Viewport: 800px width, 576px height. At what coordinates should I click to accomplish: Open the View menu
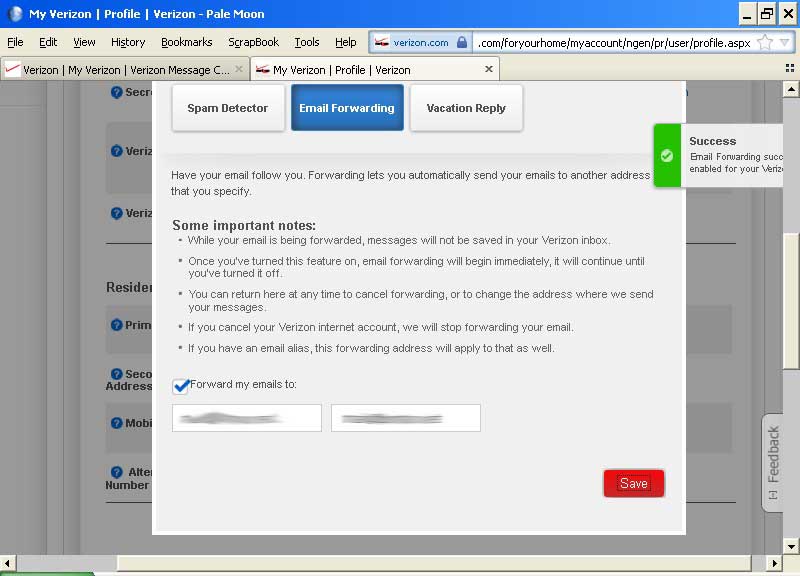[x=84, y=42]
